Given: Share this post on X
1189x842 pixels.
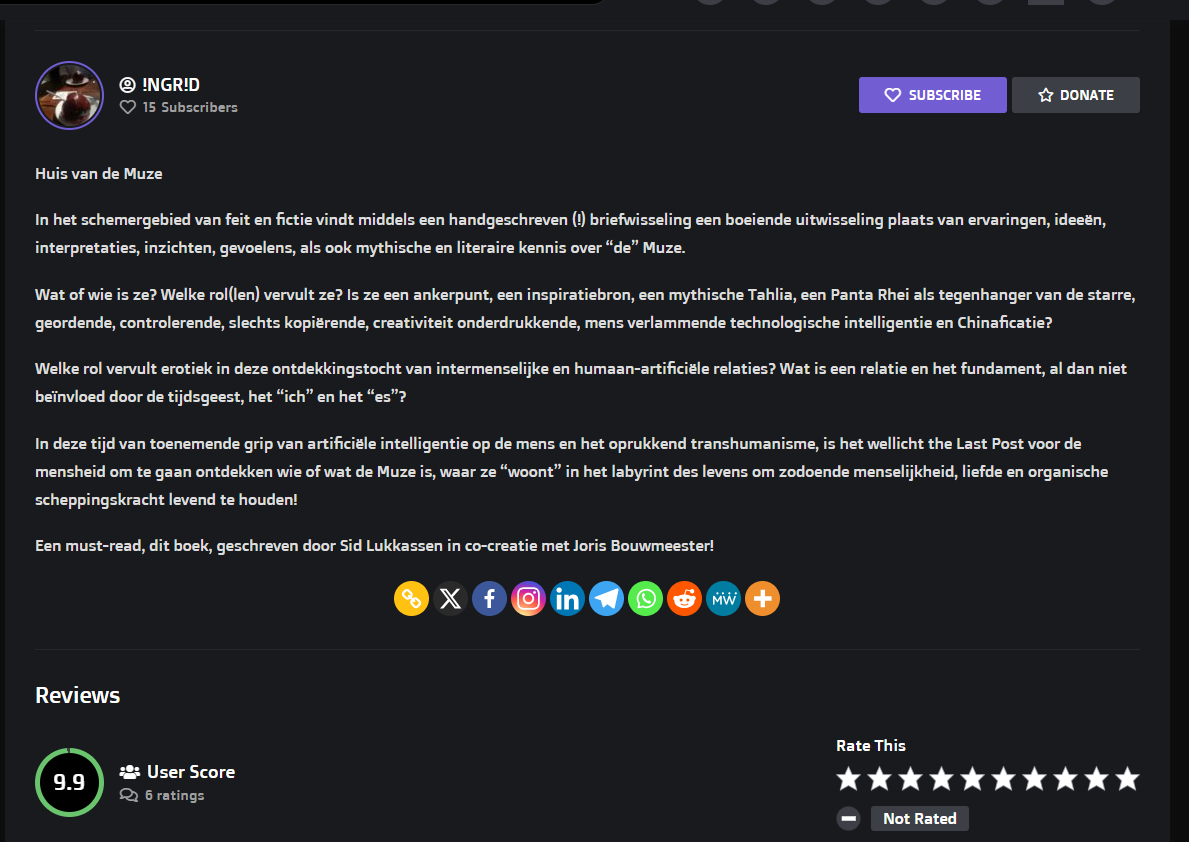Looking at the screenshot, I should (450, 599).
